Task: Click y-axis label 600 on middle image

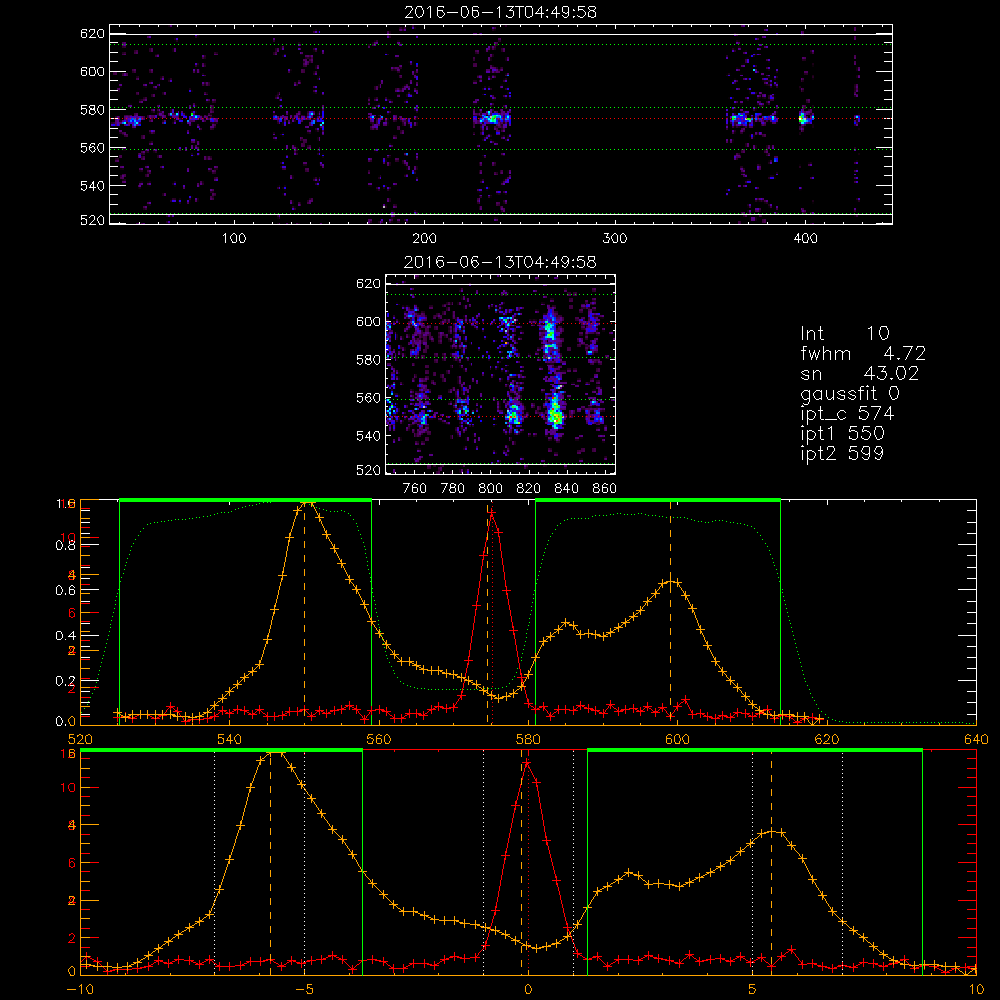Action: tap(368, 321)
